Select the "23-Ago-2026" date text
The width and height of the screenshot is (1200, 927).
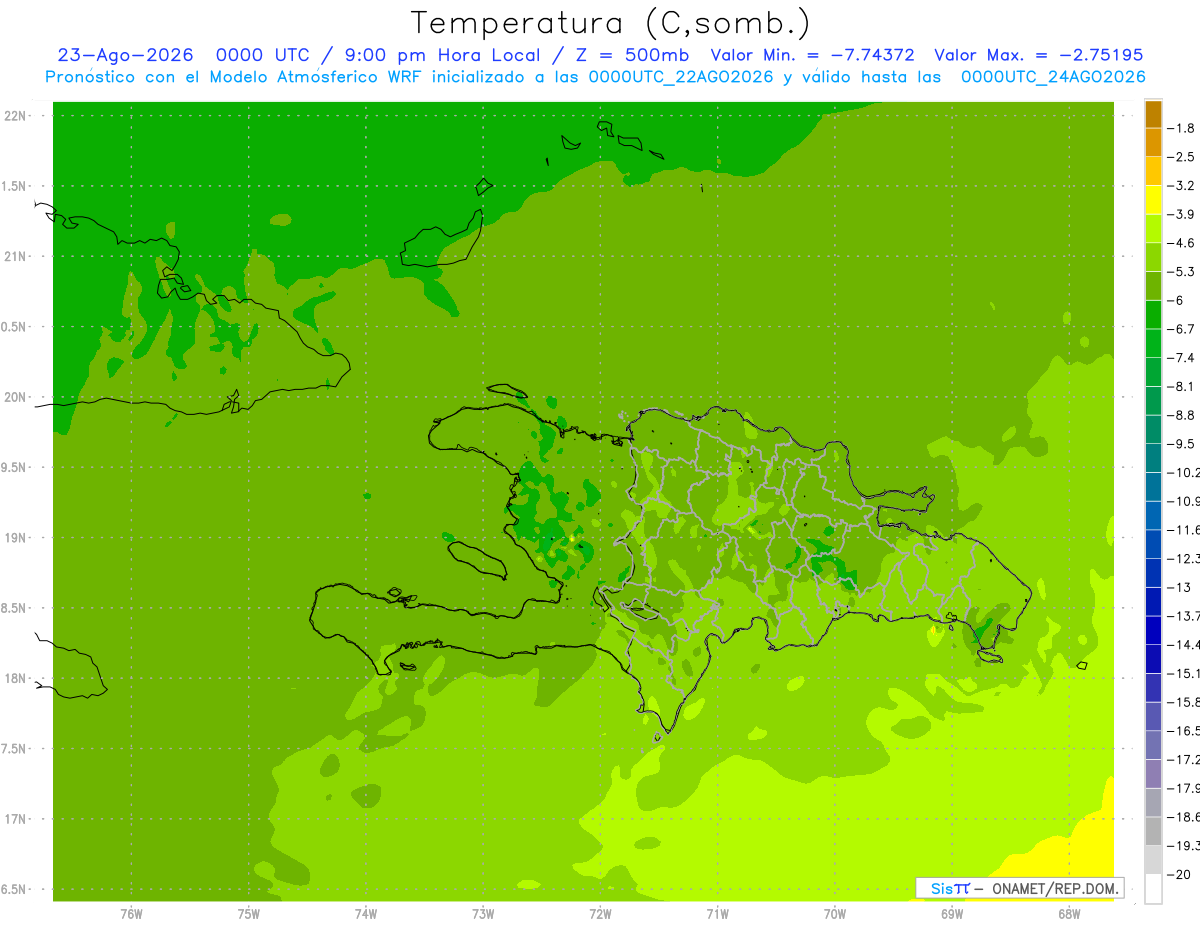tap(125, 55)
